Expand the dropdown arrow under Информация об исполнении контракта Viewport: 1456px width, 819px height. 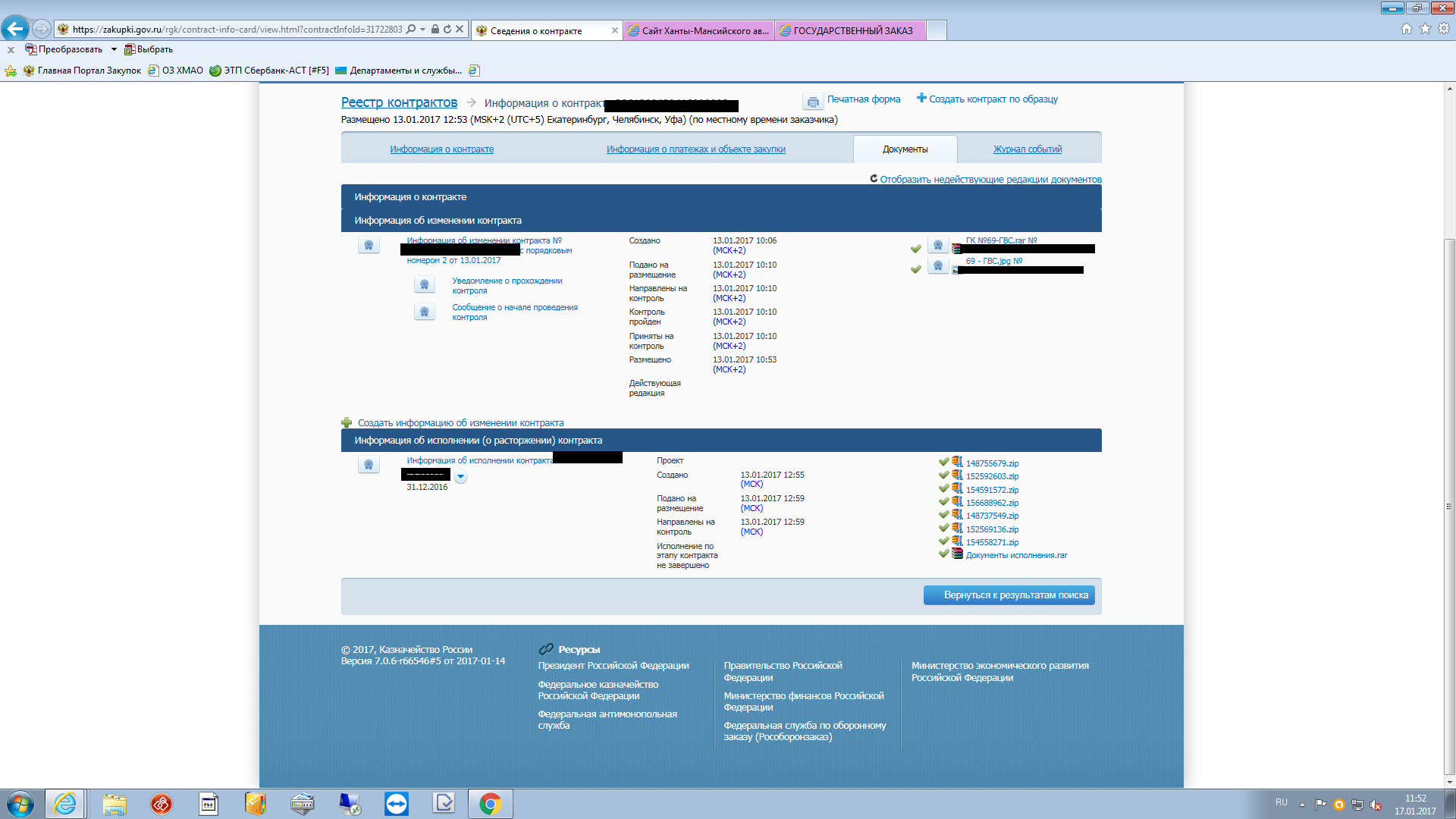[460, 477]
